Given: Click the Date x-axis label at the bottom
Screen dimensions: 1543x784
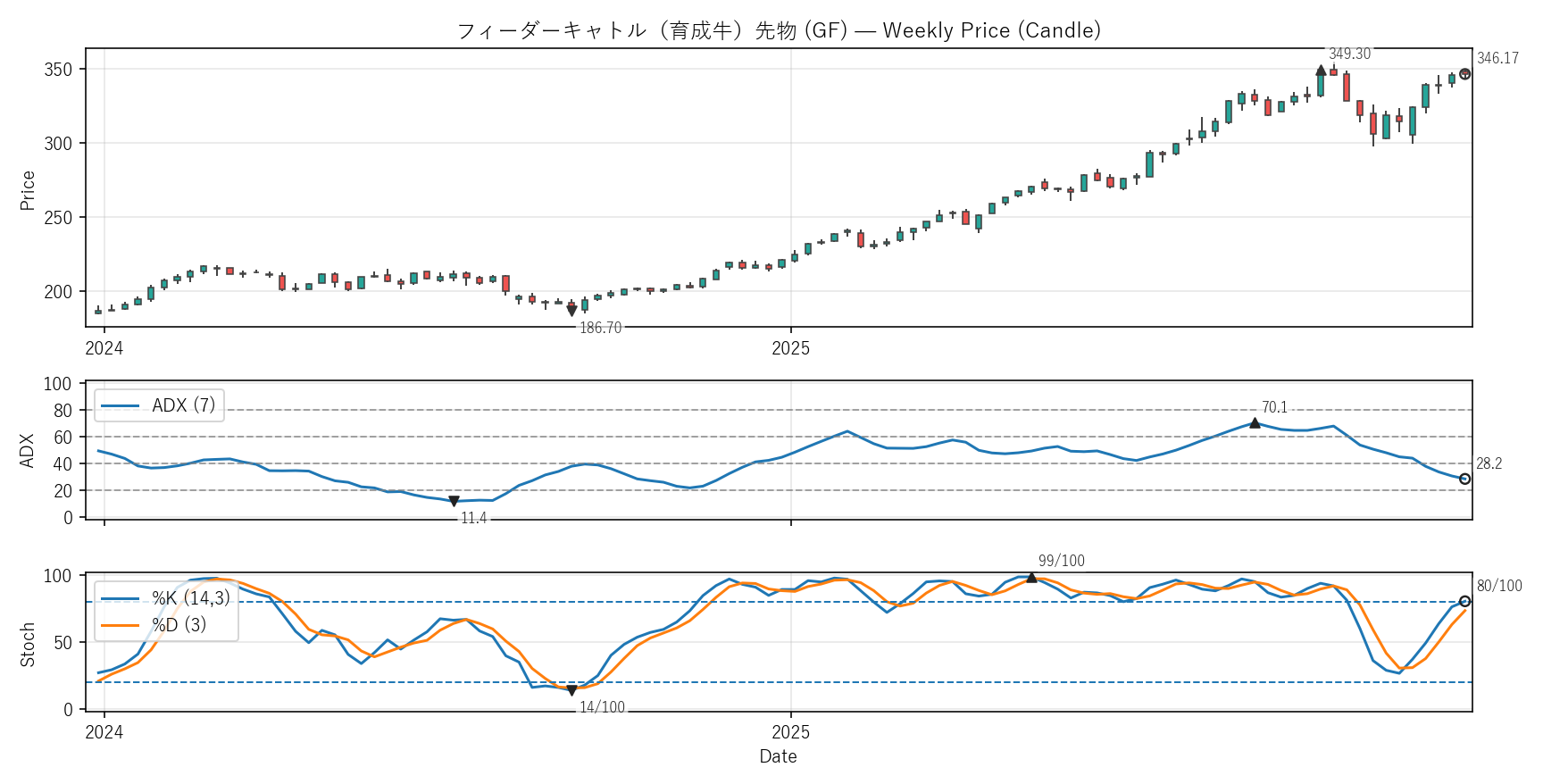Looking at the screenshot, I should coord(778,756).
